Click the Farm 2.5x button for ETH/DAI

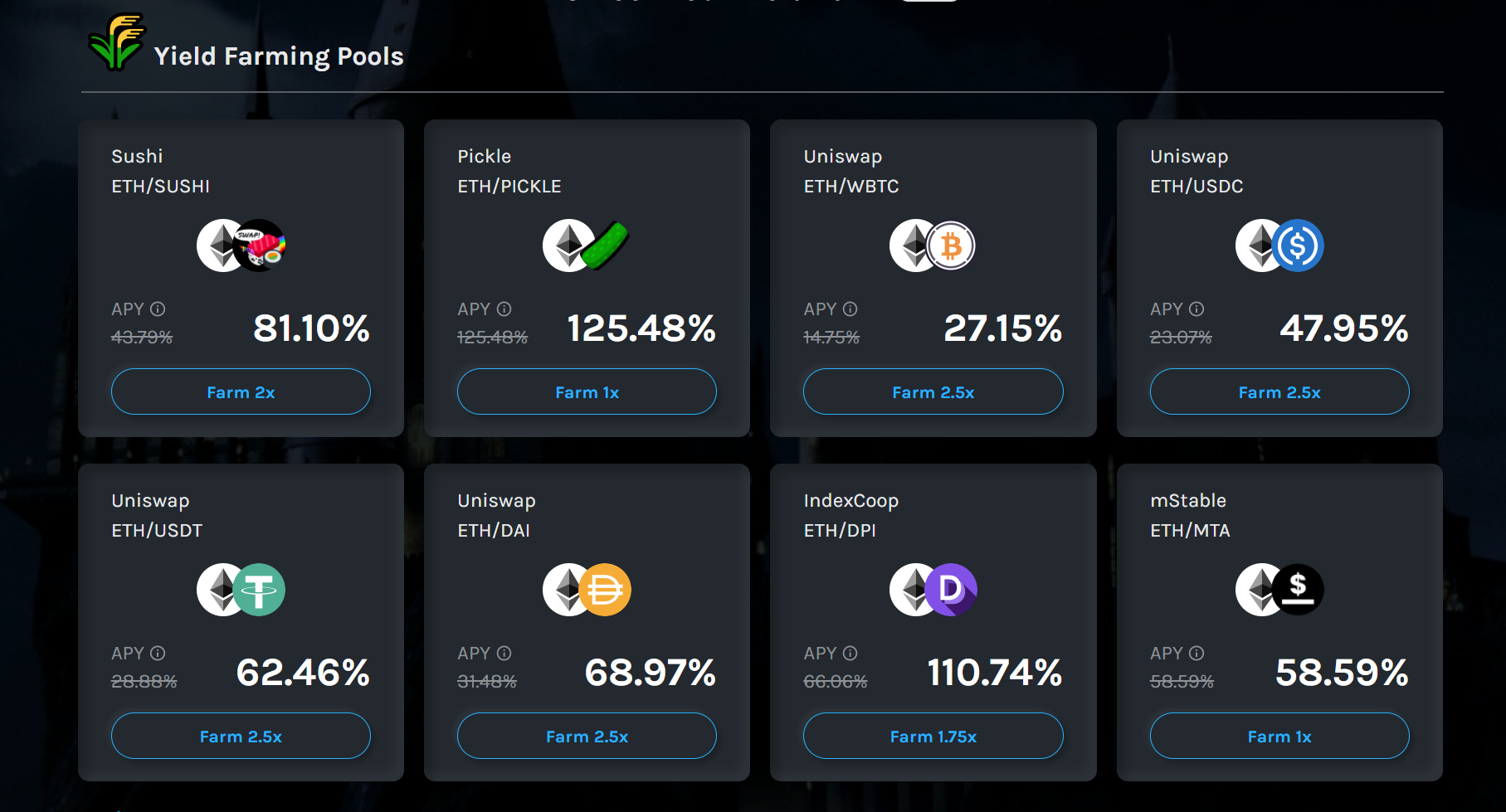pyautogui.click(x=587, y=736)
